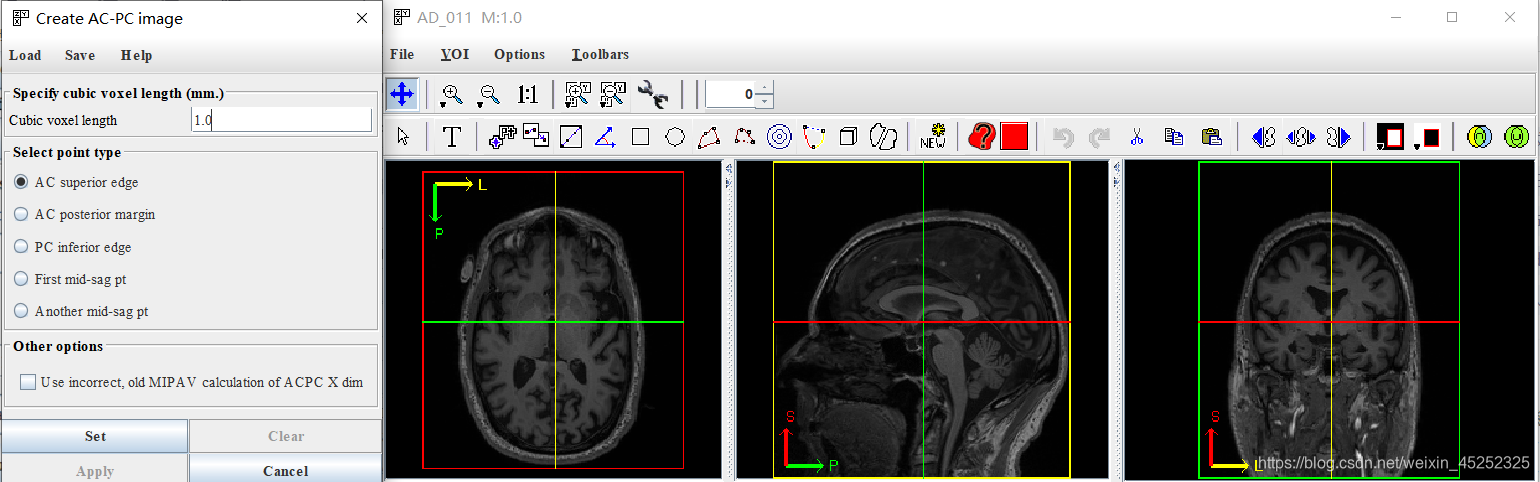1540x482 pixels.
Task: Select the protractor angle tool
Action: pos(605,137)
